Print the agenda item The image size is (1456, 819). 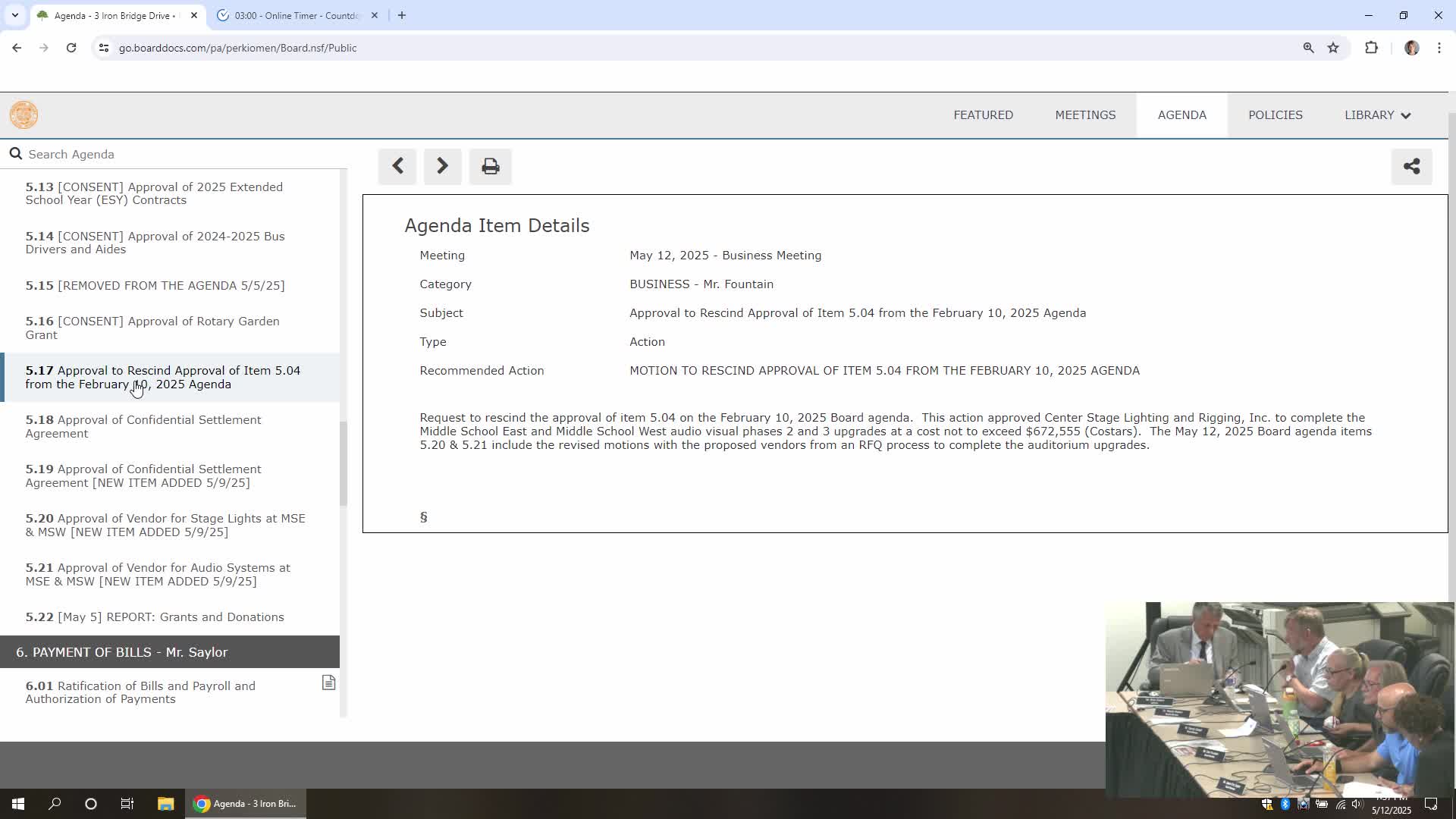pyautogui.click(x=490, y=166)
